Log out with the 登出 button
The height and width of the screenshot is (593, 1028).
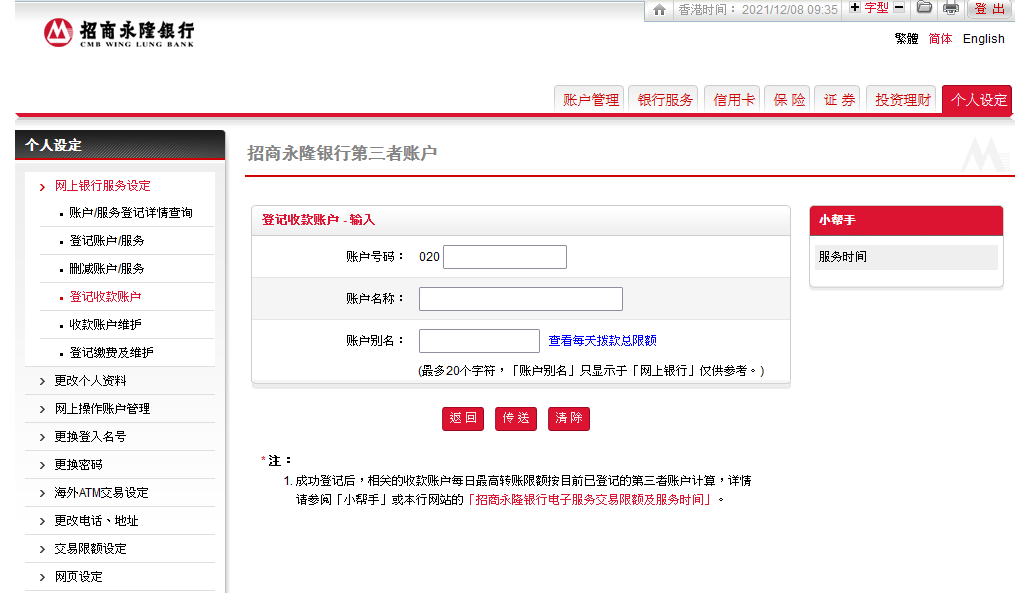[x=990, y=9]
